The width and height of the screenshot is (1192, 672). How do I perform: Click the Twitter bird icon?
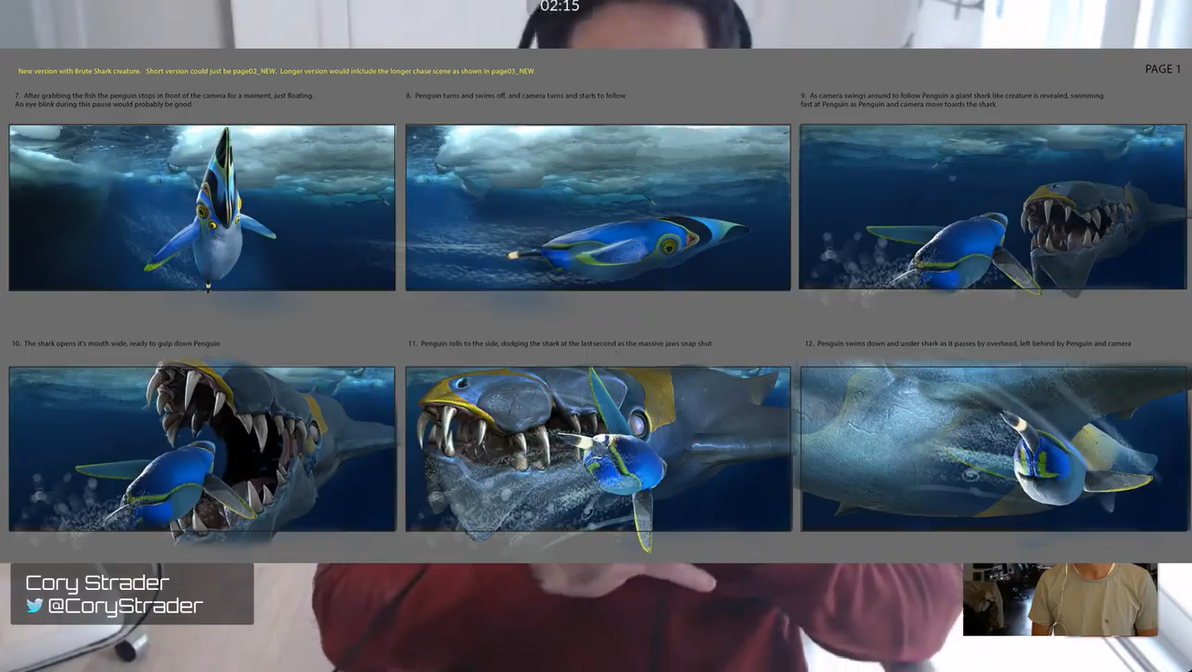[x=35, y=606]
